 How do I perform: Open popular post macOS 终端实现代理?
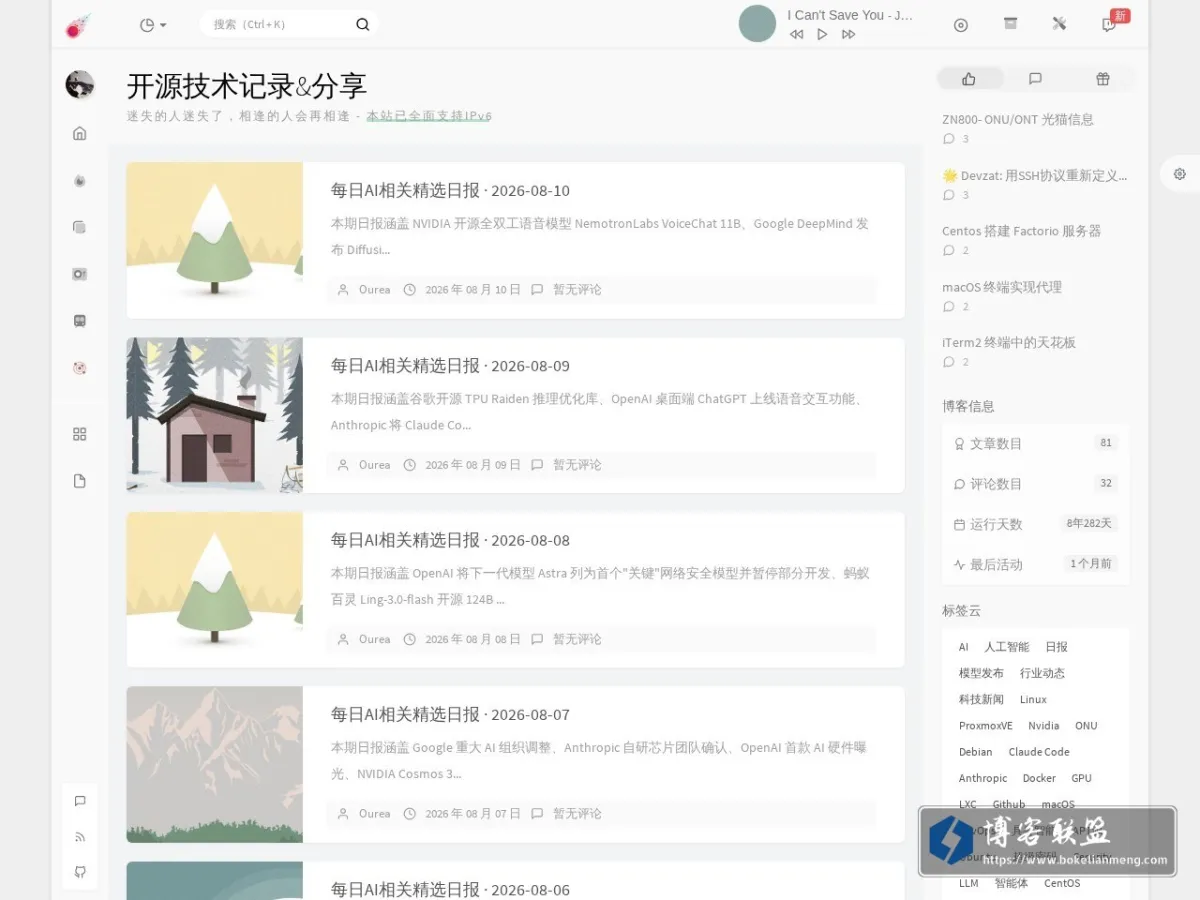click(1002, 287)
